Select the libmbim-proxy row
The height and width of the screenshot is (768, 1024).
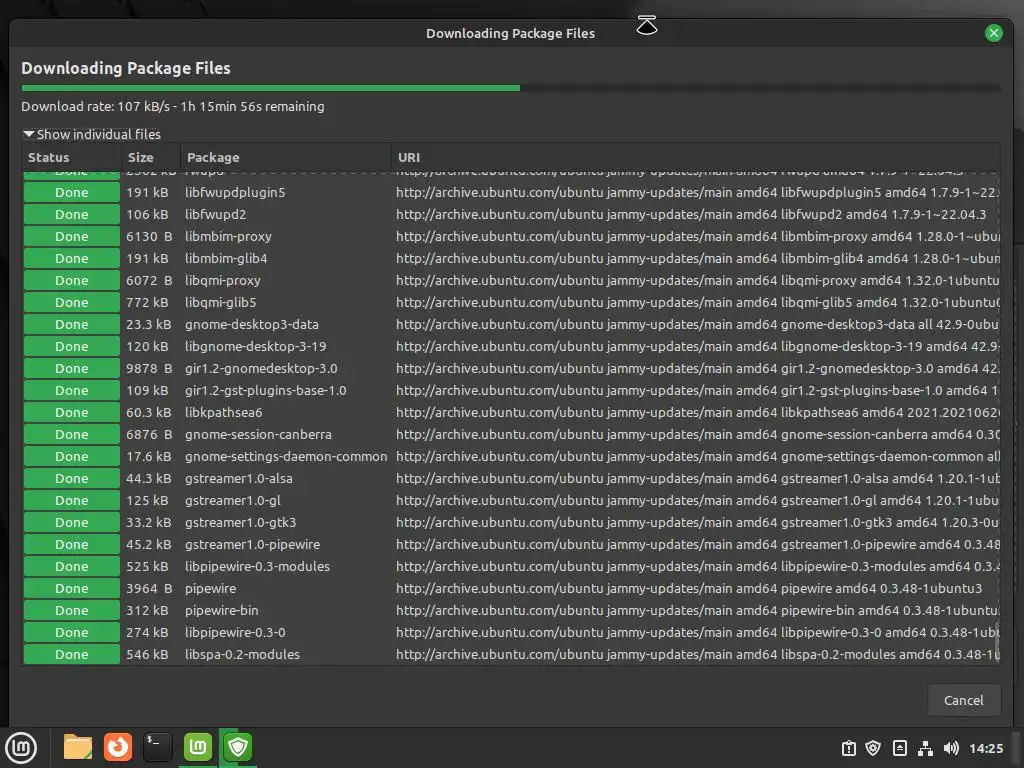tap(511, 236)
